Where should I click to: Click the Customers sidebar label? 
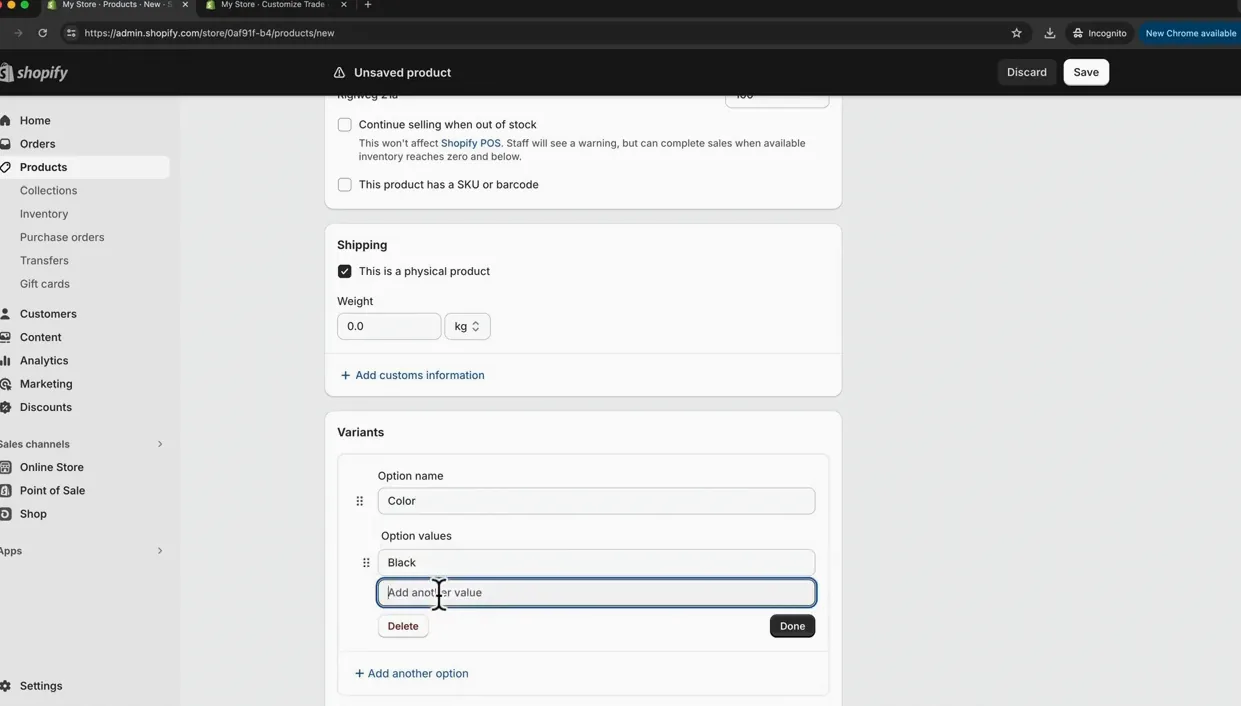pyautogui.click(x=48, y=314)
